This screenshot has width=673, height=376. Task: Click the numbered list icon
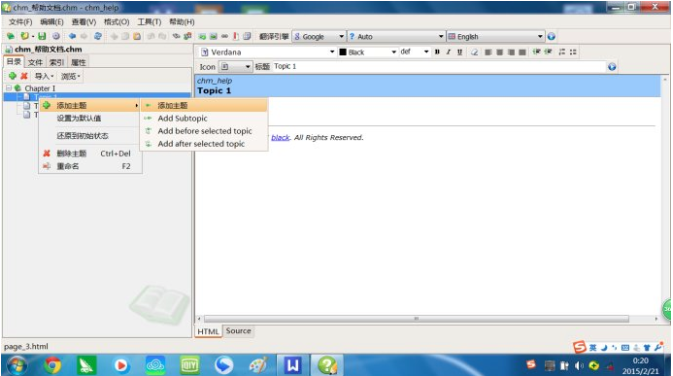(x=562, y=52)
